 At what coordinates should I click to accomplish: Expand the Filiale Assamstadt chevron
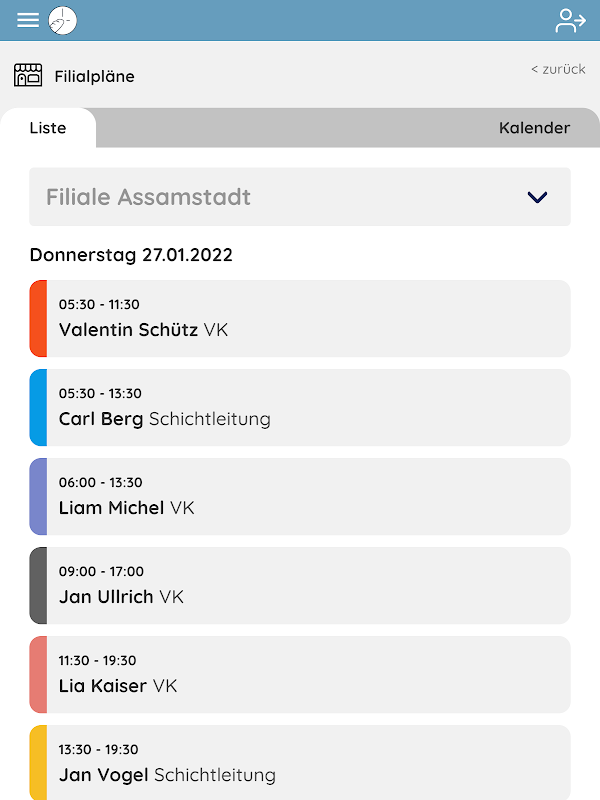pyautogui.click(x=537, y=197)
